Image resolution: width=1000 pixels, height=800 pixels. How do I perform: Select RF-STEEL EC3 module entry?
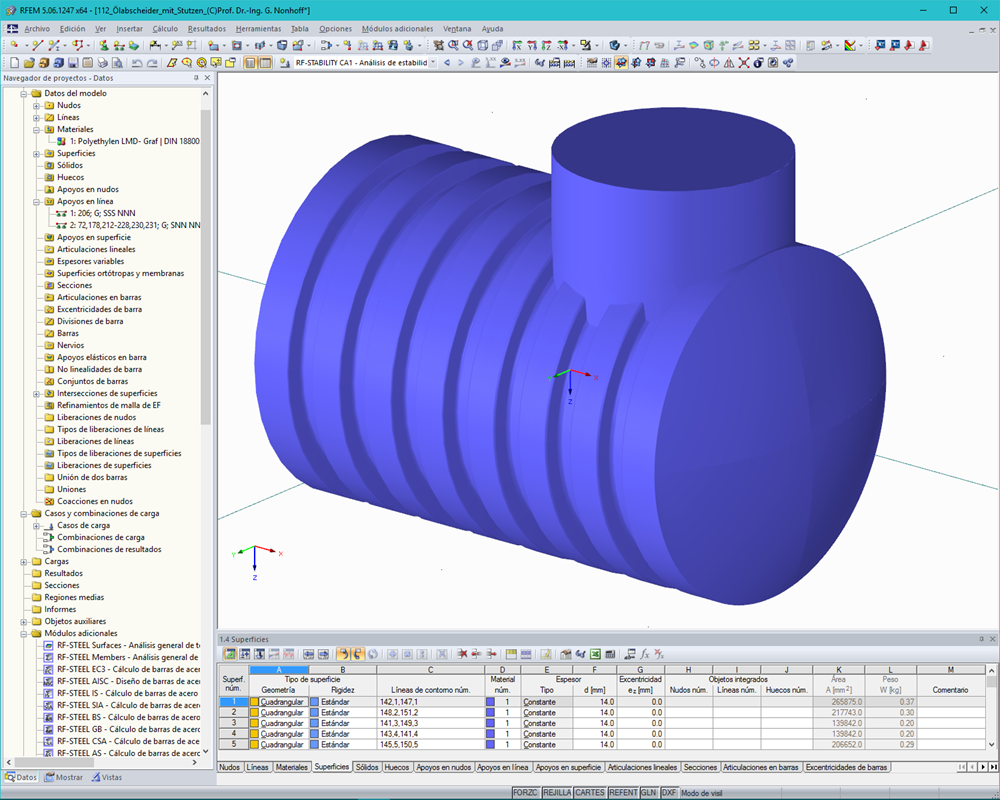pyautogui.click(x=128, y=669)
